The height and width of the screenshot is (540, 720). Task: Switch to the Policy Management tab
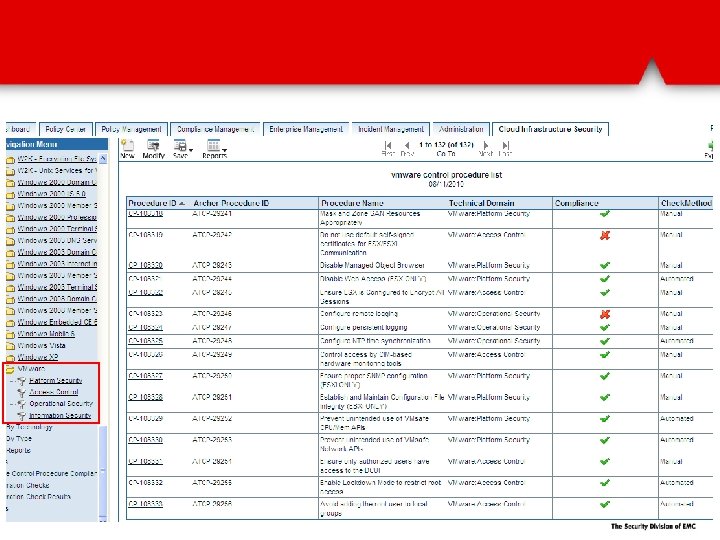pyautogui.click(x=131, y=129)
